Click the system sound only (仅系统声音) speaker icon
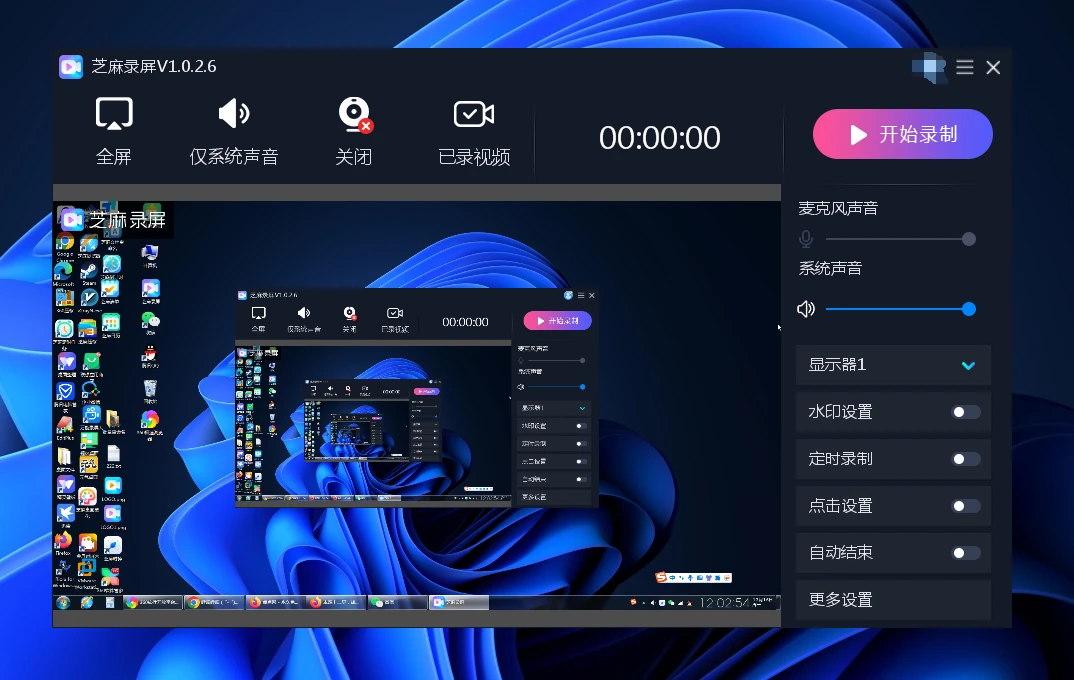The image size is (1074, 680). tap(233, 114)
